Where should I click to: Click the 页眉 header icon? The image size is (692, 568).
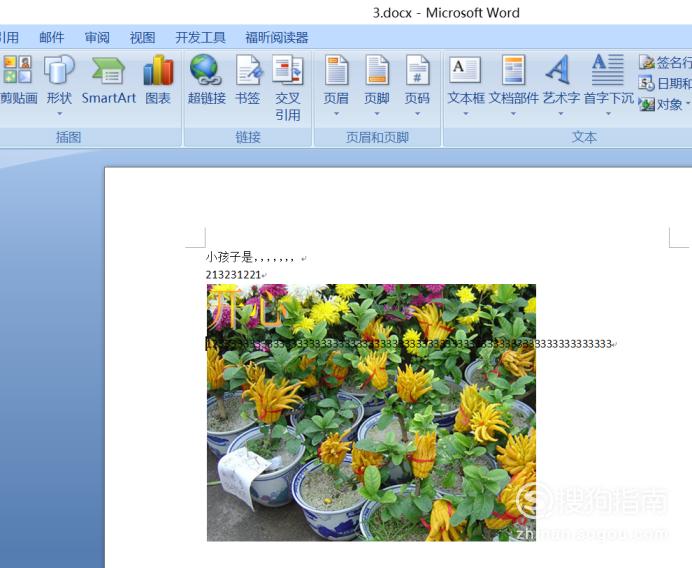click(x=336, y=69)
